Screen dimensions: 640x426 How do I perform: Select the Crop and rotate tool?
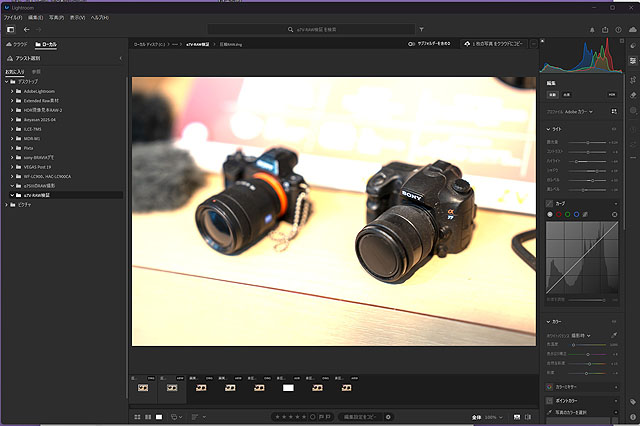click(633, 78)
